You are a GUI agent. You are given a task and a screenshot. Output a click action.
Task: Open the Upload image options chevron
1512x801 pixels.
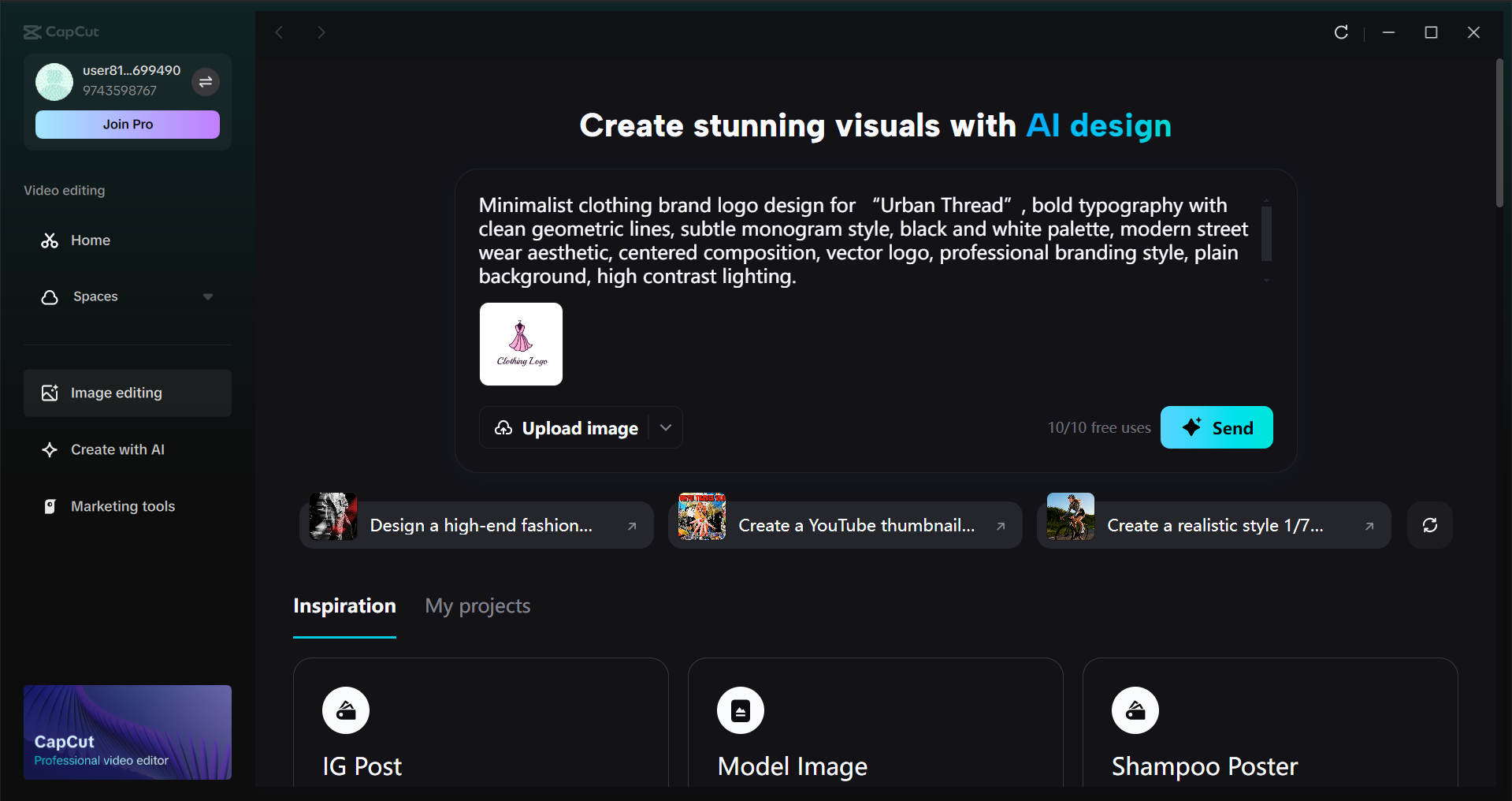[x=666, y=427]
